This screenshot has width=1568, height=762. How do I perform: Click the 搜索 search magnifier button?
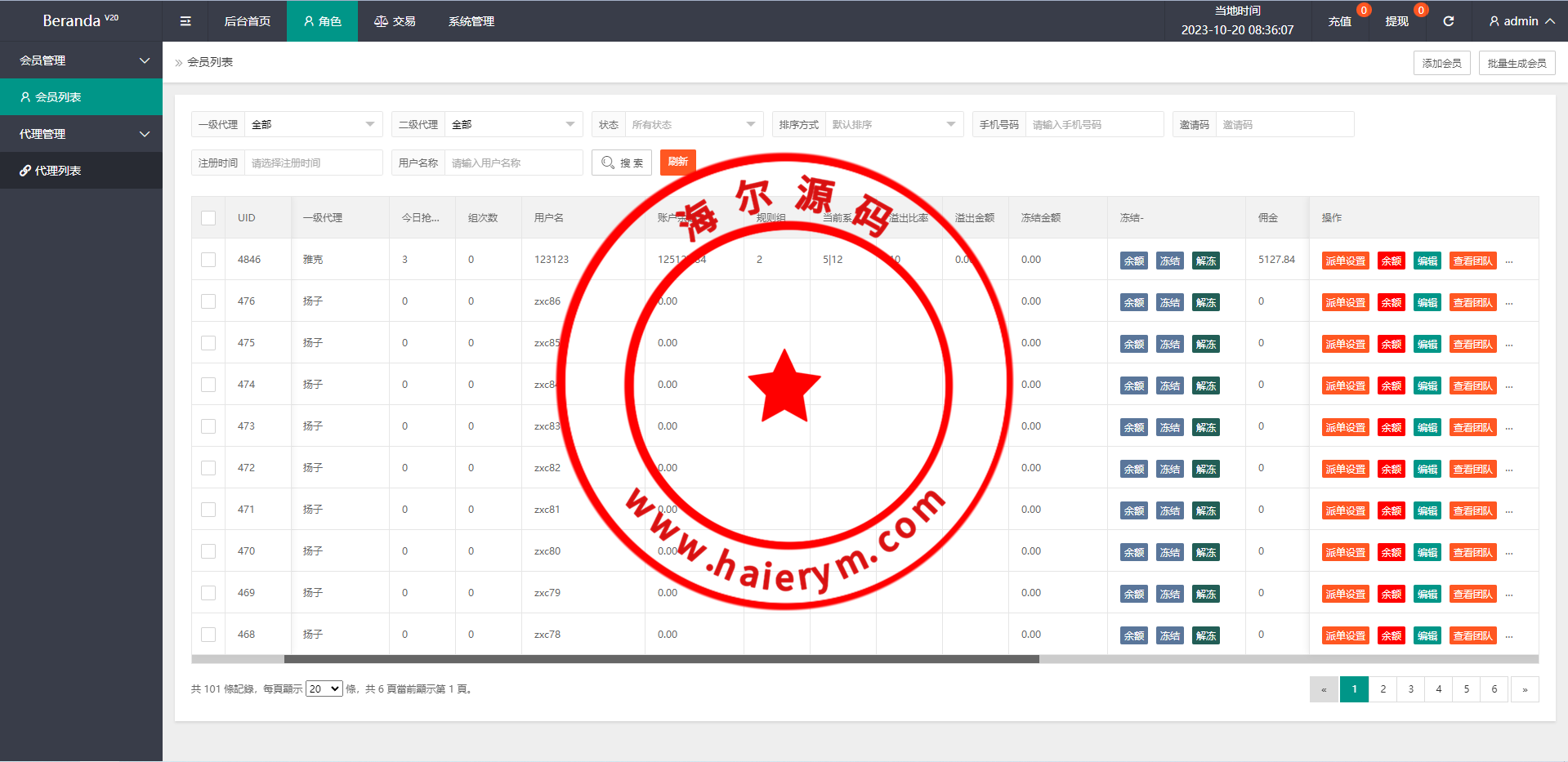tap(622, 163)
